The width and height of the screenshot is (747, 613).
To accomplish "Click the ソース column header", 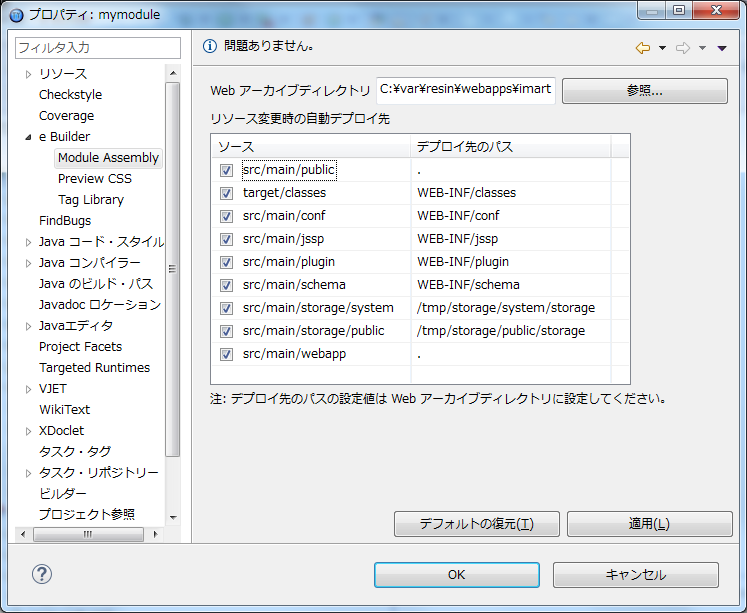I will pos(311,146).
